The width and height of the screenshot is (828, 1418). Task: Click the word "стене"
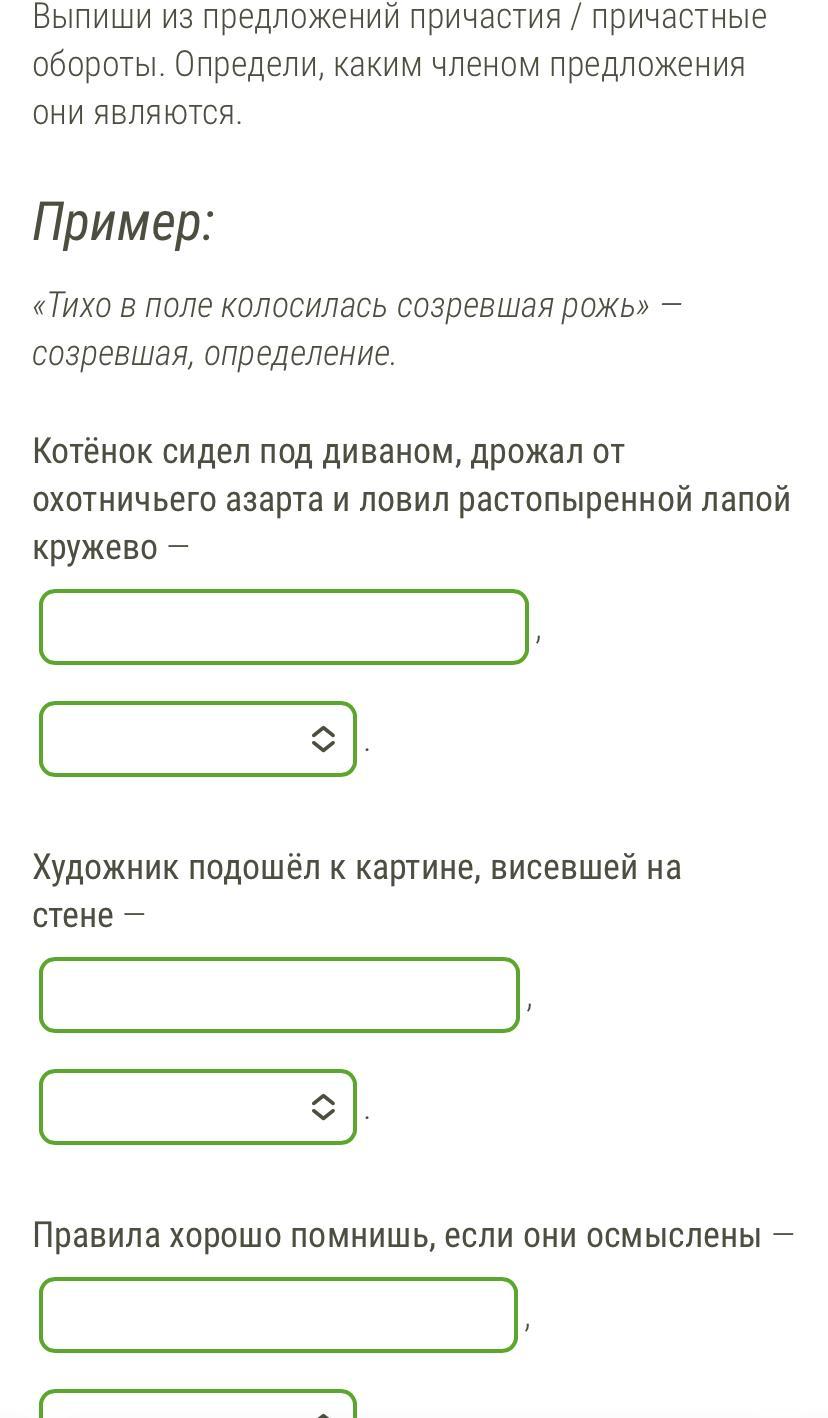[x=73, y=915]
